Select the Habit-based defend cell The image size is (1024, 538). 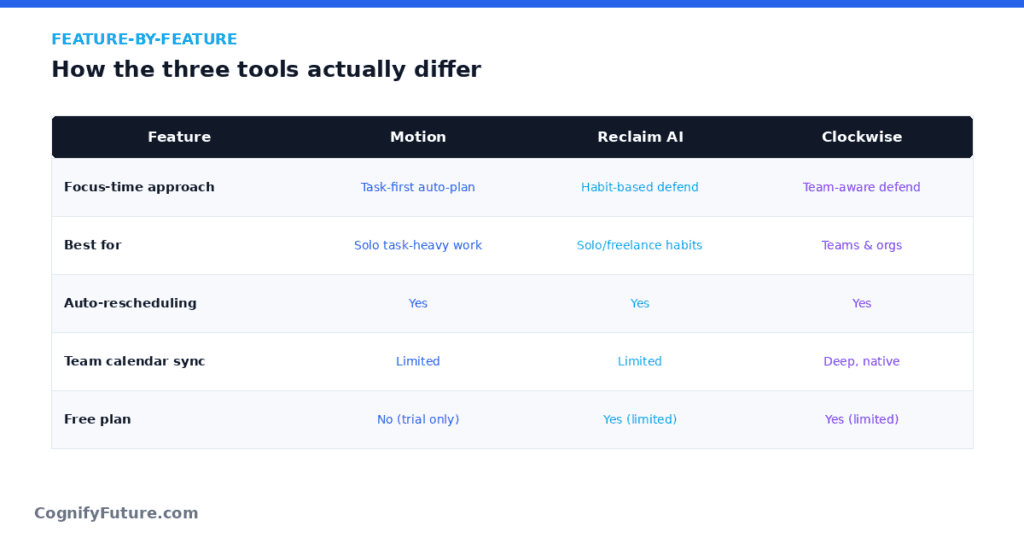pyautogui.click(x=640, y=187)
